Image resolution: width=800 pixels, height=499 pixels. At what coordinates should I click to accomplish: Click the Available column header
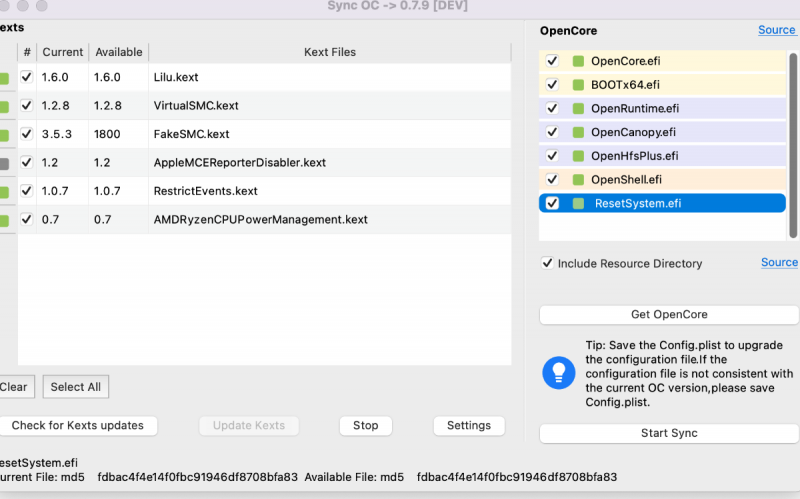coord(118,52)
